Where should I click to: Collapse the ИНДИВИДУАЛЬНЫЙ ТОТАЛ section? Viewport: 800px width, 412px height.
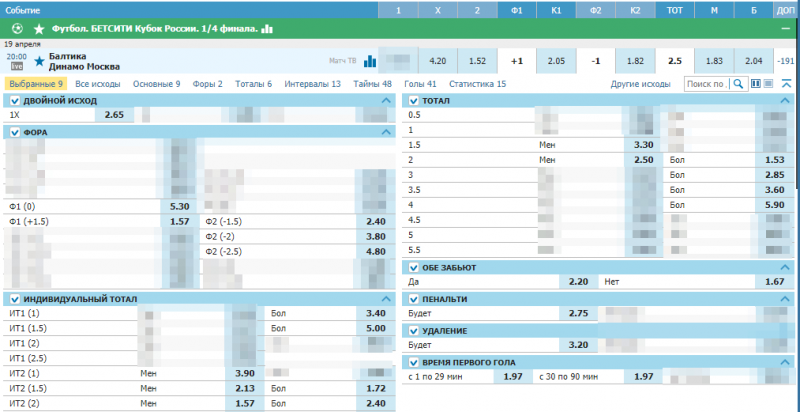[x=387, y=299]
